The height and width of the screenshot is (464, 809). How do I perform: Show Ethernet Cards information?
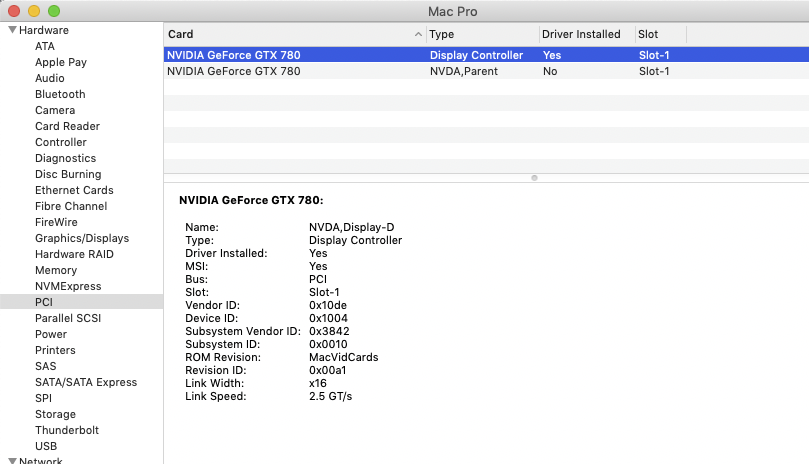(x=74, y=190)
